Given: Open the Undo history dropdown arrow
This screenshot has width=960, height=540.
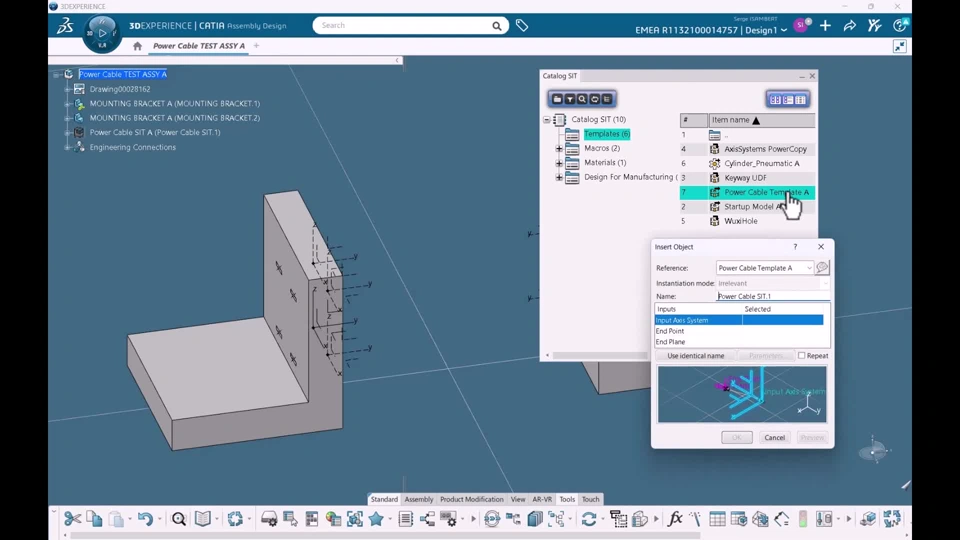Looking at the screenshot, I should pos(160,519).
